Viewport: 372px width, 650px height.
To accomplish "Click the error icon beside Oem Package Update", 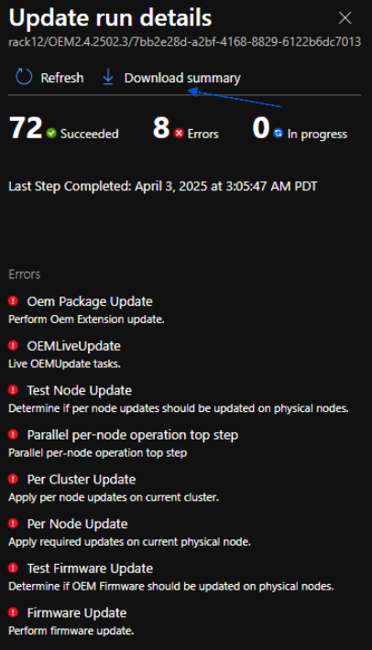I will click(13, 301).
